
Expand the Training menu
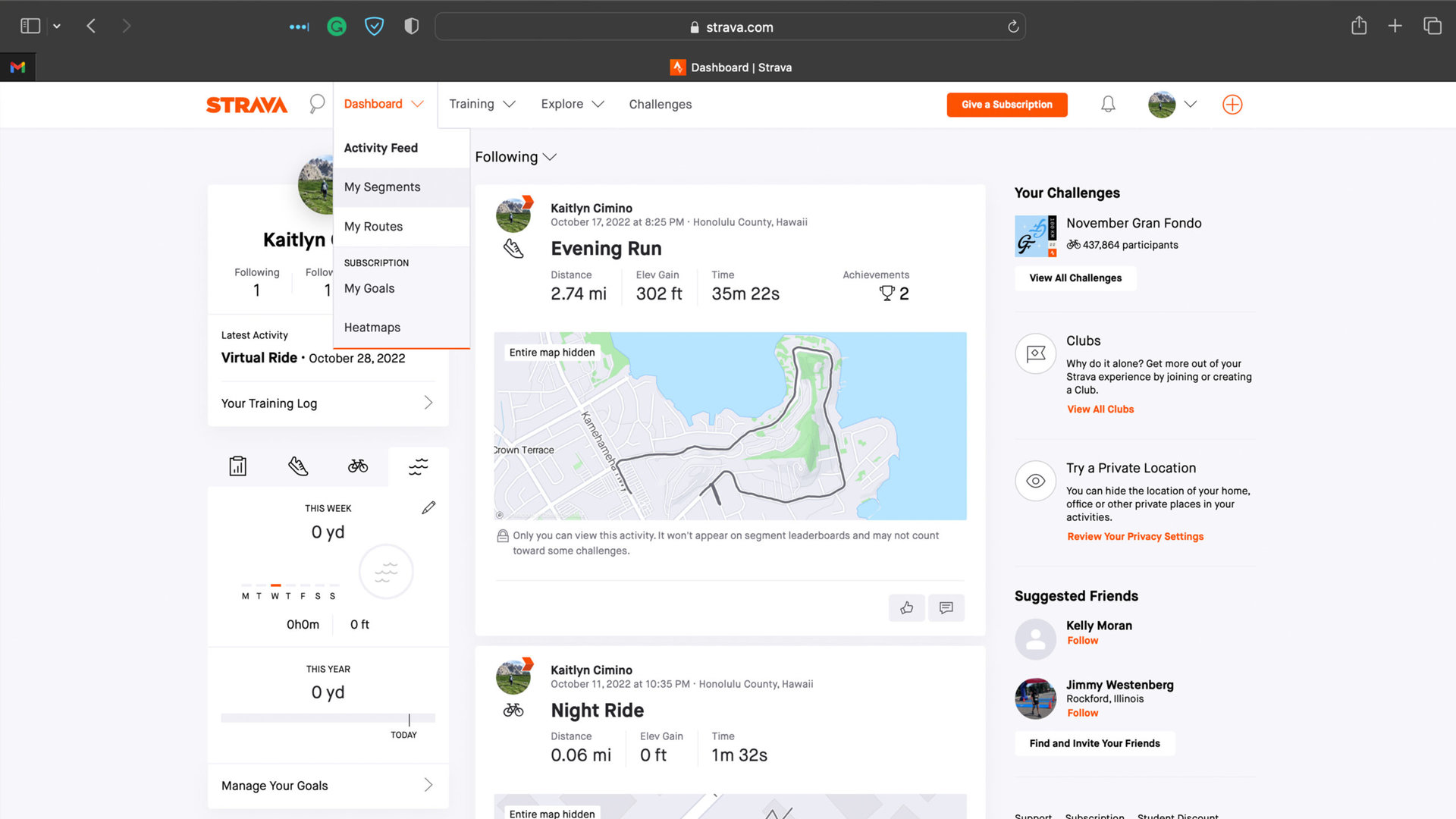482,104
